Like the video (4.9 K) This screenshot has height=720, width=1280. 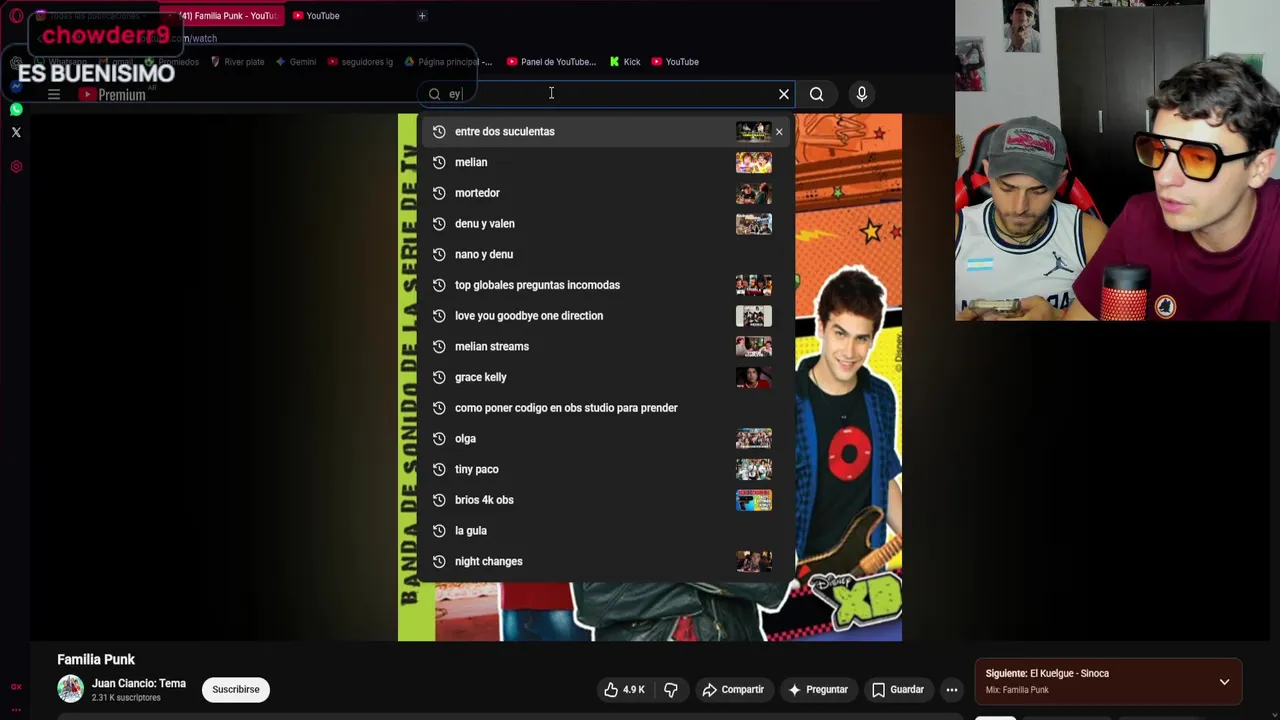coord(624,689)
